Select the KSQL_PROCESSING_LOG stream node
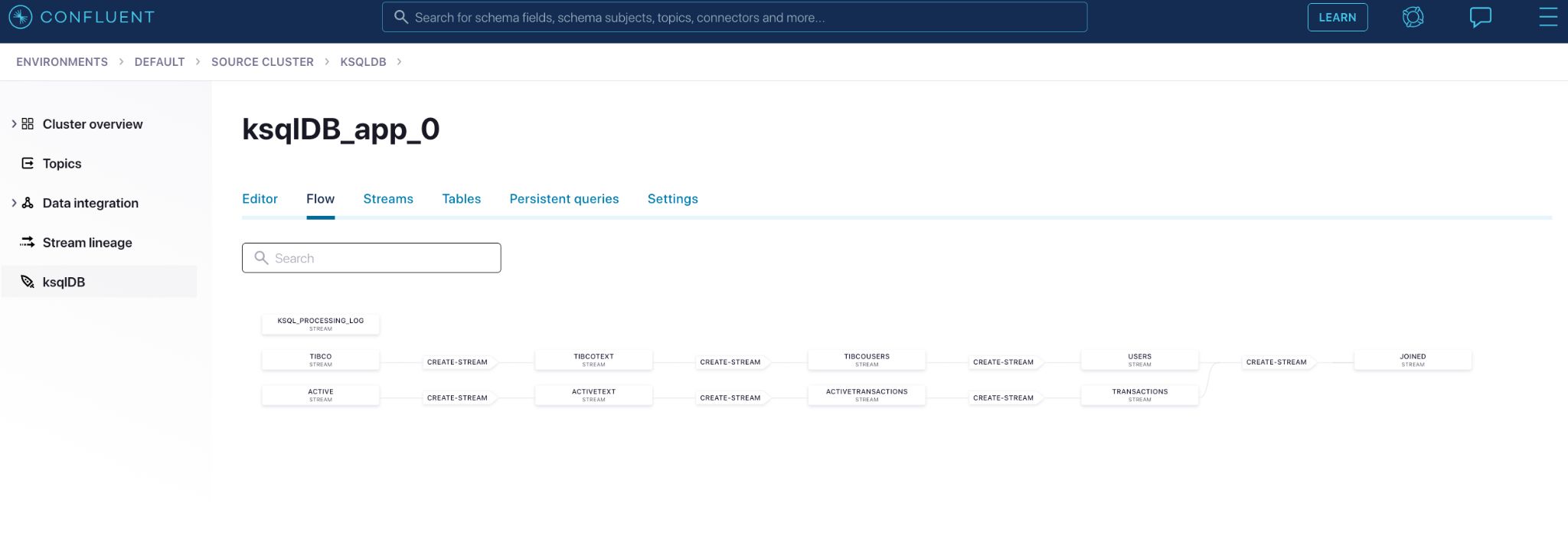The image size is (1568, 536). tap(321, 324)
